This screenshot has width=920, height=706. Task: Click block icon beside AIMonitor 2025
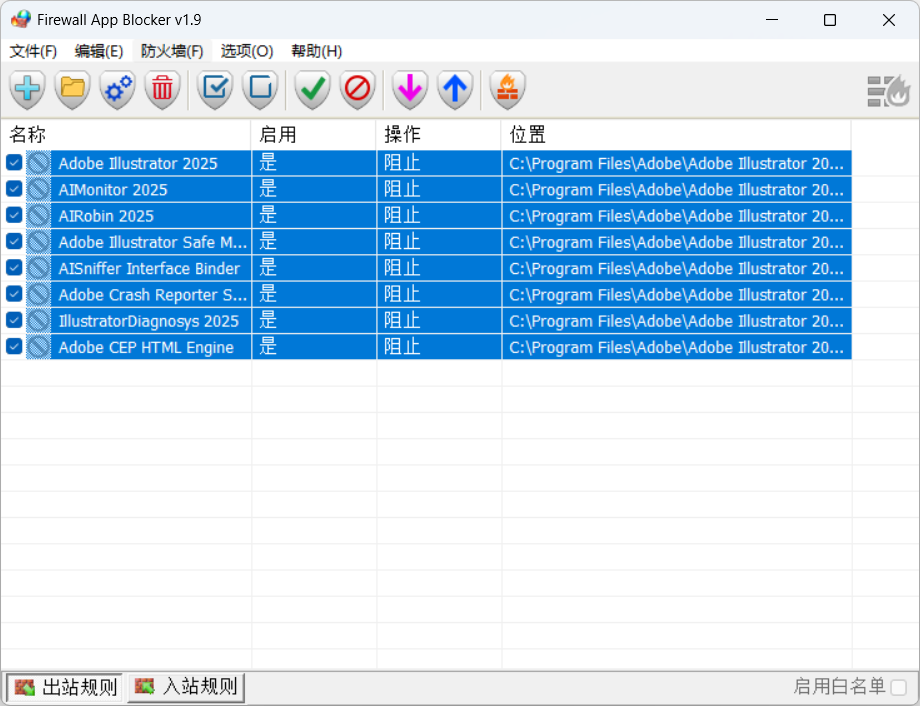click(x=39, y=189)
